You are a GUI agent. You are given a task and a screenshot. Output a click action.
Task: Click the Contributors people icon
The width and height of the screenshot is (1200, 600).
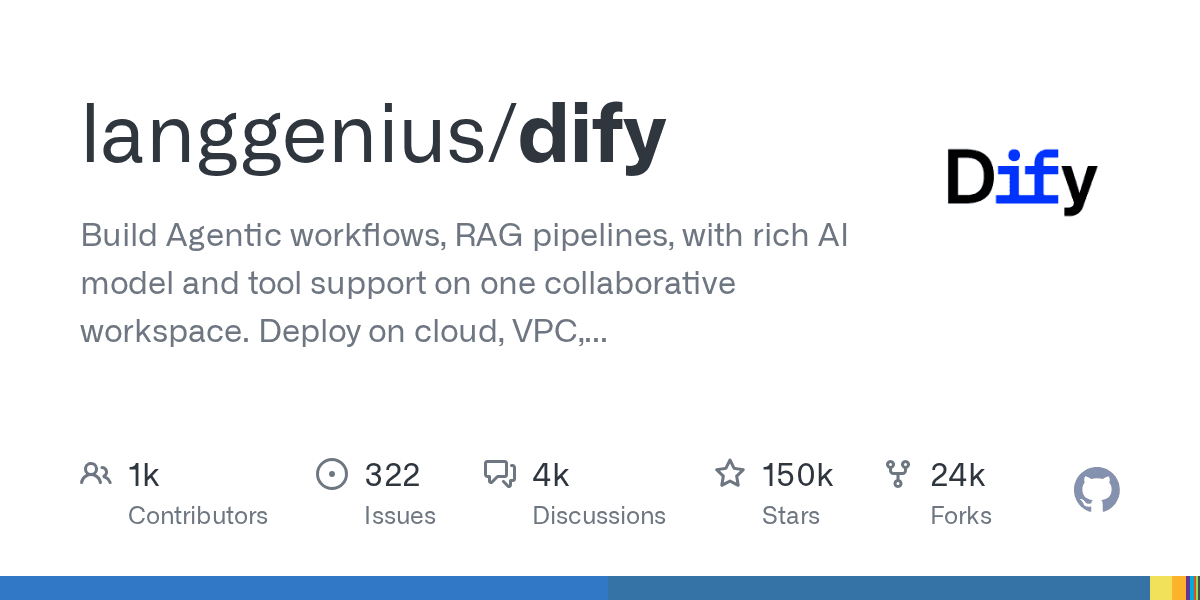[96, 473]
